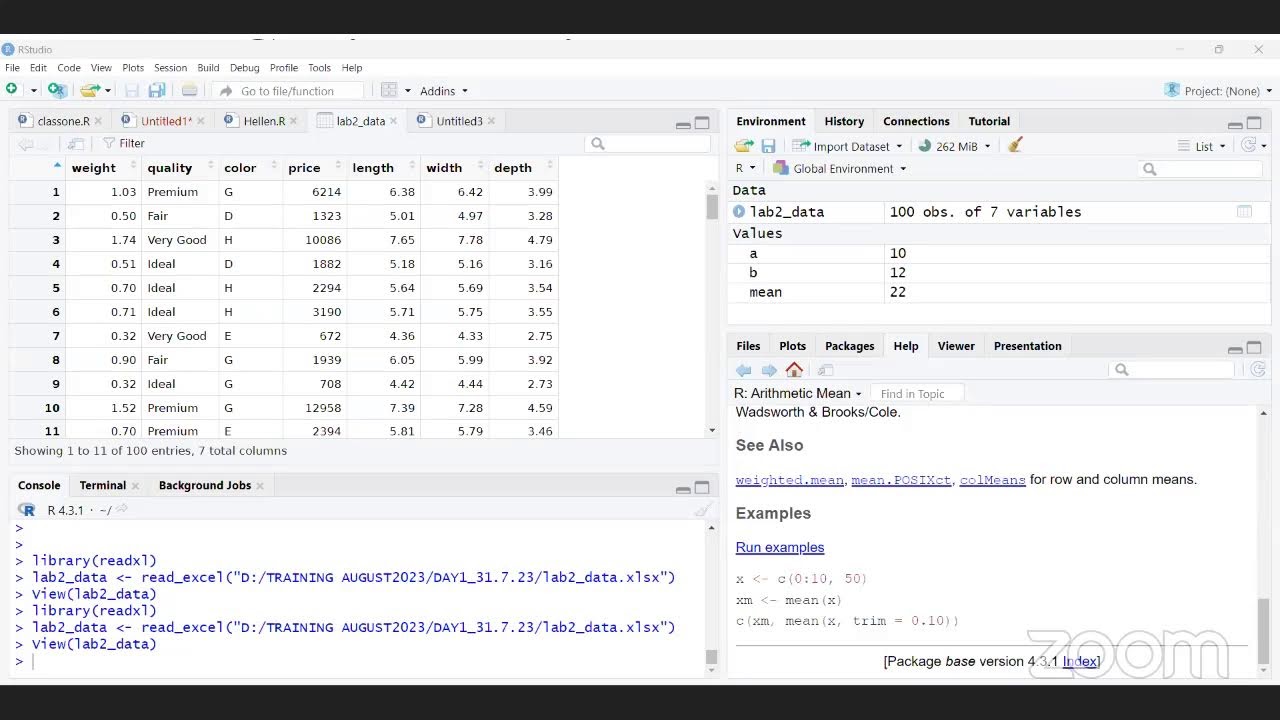Viewport: 1280px width, 720px height.
Task: View the console's current working directory
Action: pos(122,510)
